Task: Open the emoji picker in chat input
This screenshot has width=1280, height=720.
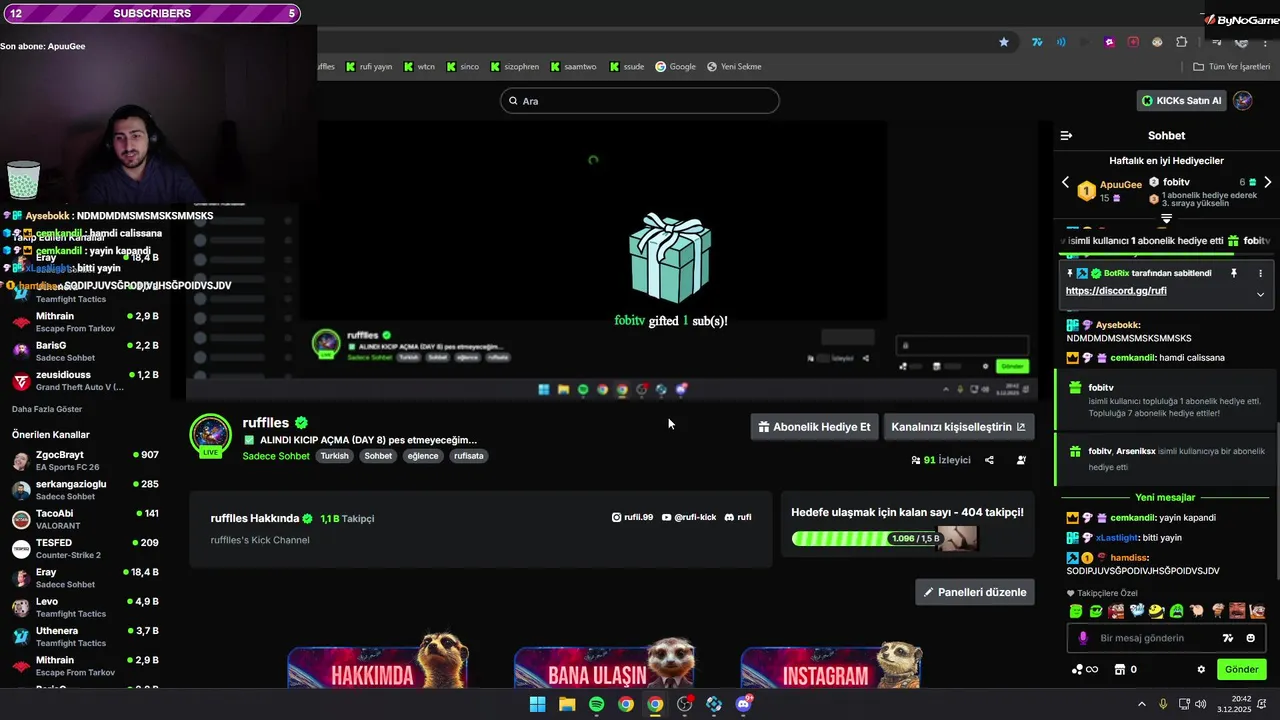Action: tap(1251, 638)
